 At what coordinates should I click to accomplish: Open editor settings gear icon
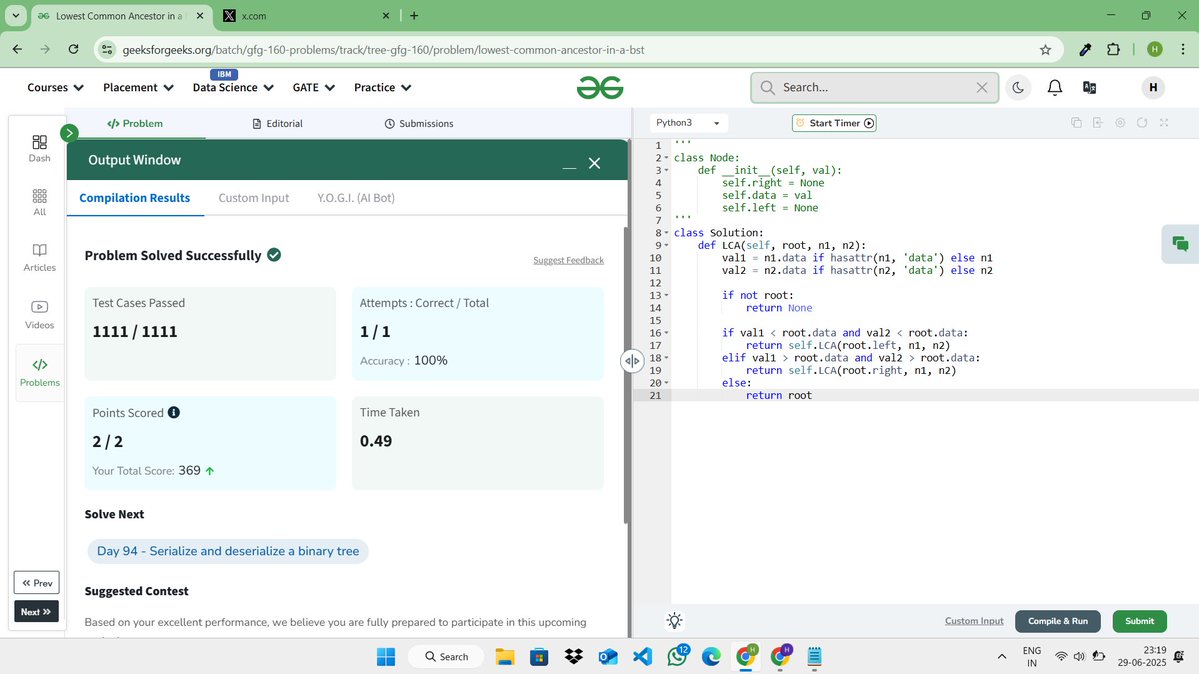1120,122
